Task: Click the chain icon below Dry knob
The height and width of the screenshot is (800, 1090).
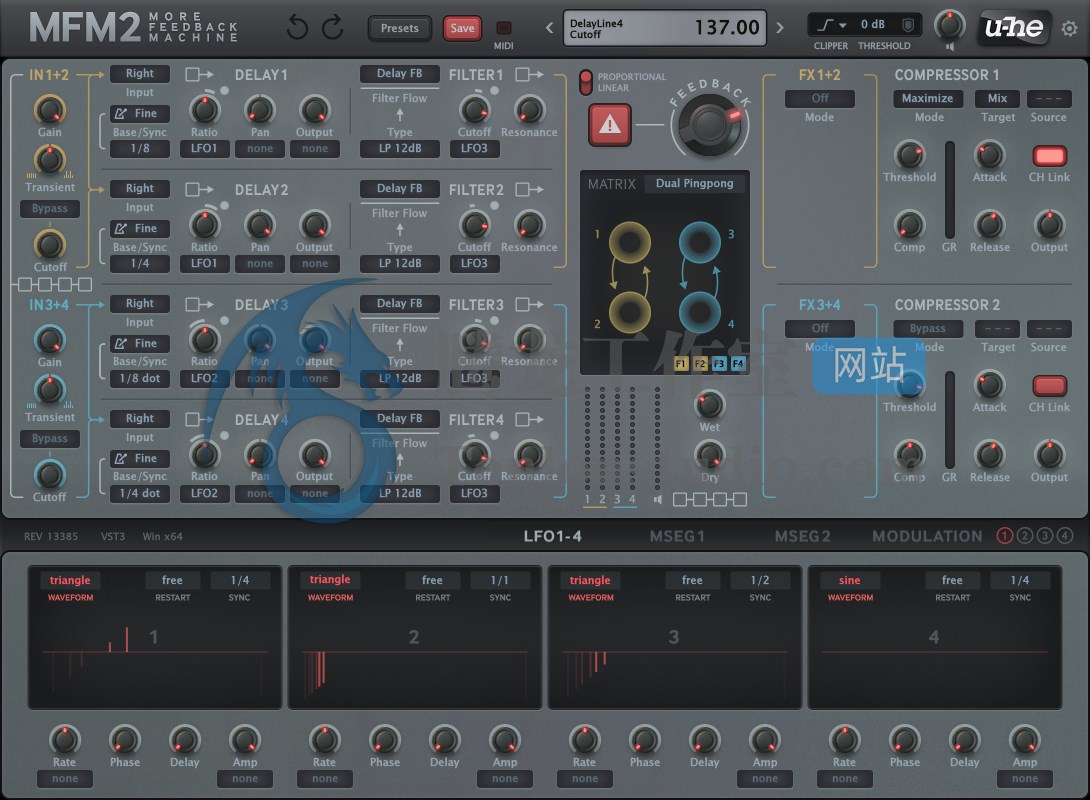Action: (x=710, y=499)
